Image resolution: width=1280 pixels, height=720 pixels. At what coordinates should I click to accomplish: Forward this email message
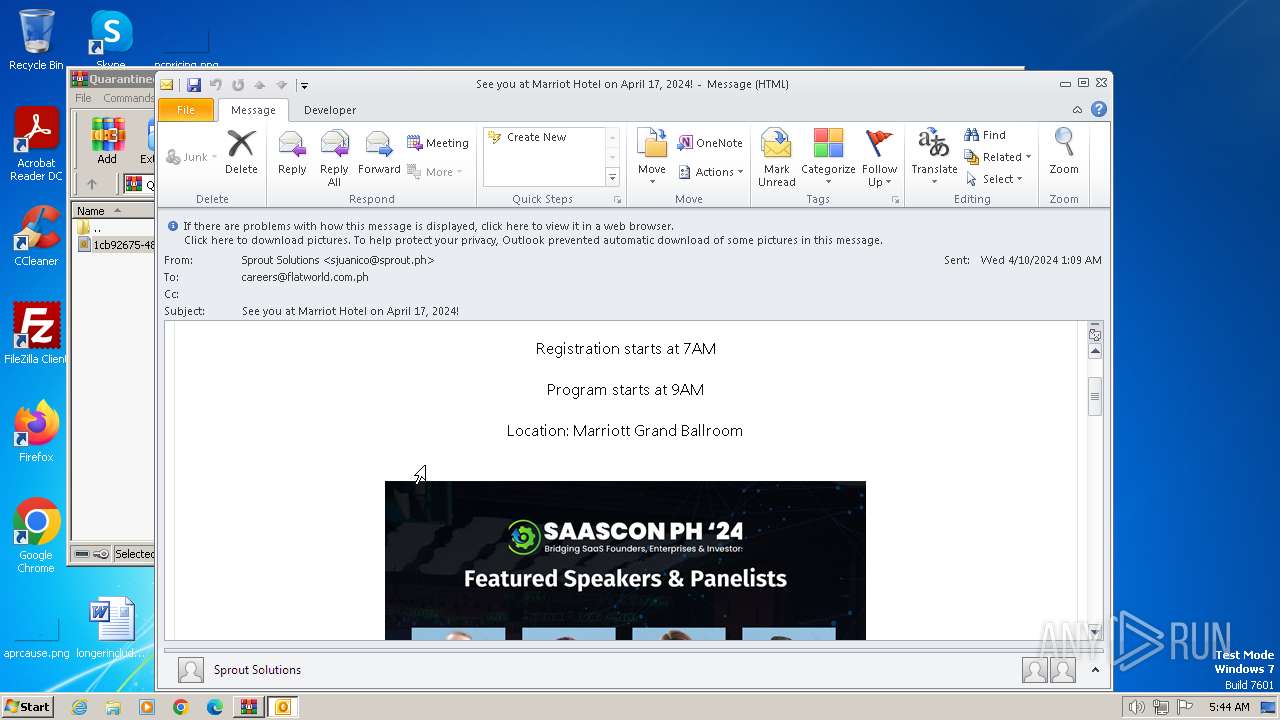[379, 152]
